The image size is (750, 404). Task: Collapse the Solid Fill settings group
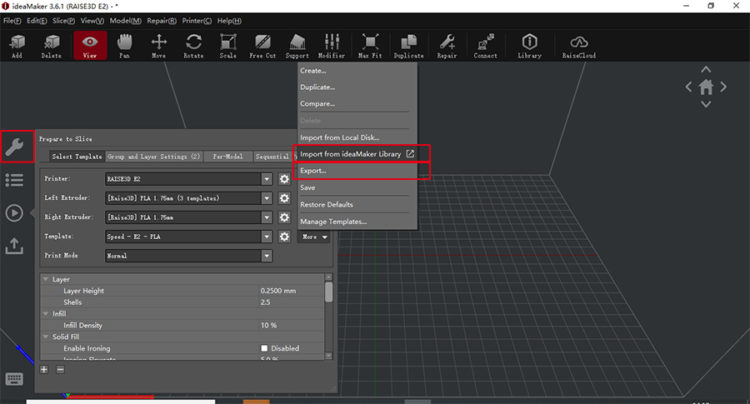pyautogui.click(x=46, y=337)
